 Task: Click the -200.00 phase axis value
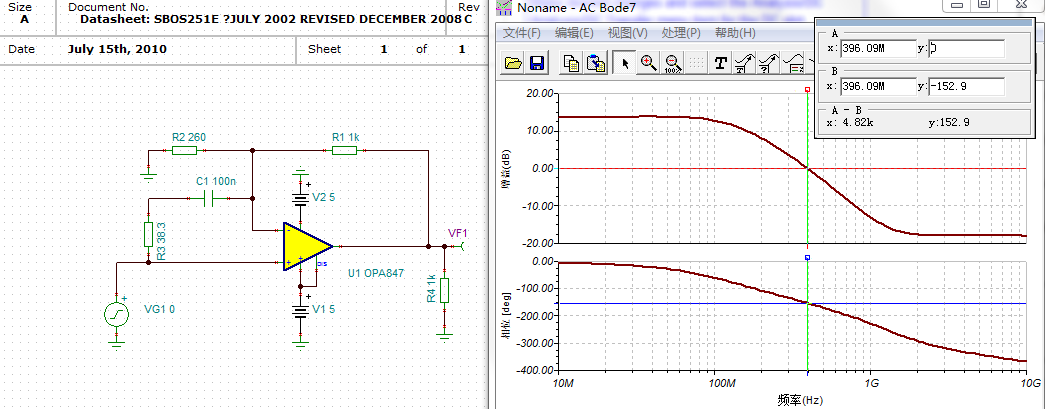[x=535, y=316]
